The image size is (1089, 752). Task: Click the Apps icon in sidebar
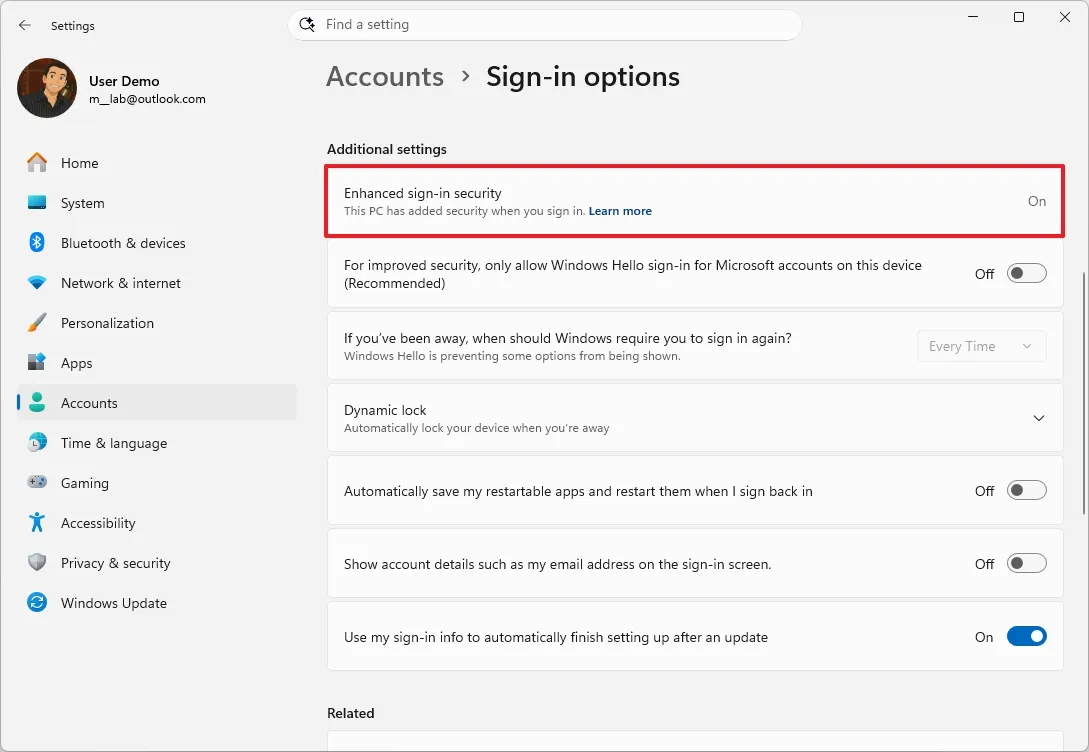tap(37, 362)
